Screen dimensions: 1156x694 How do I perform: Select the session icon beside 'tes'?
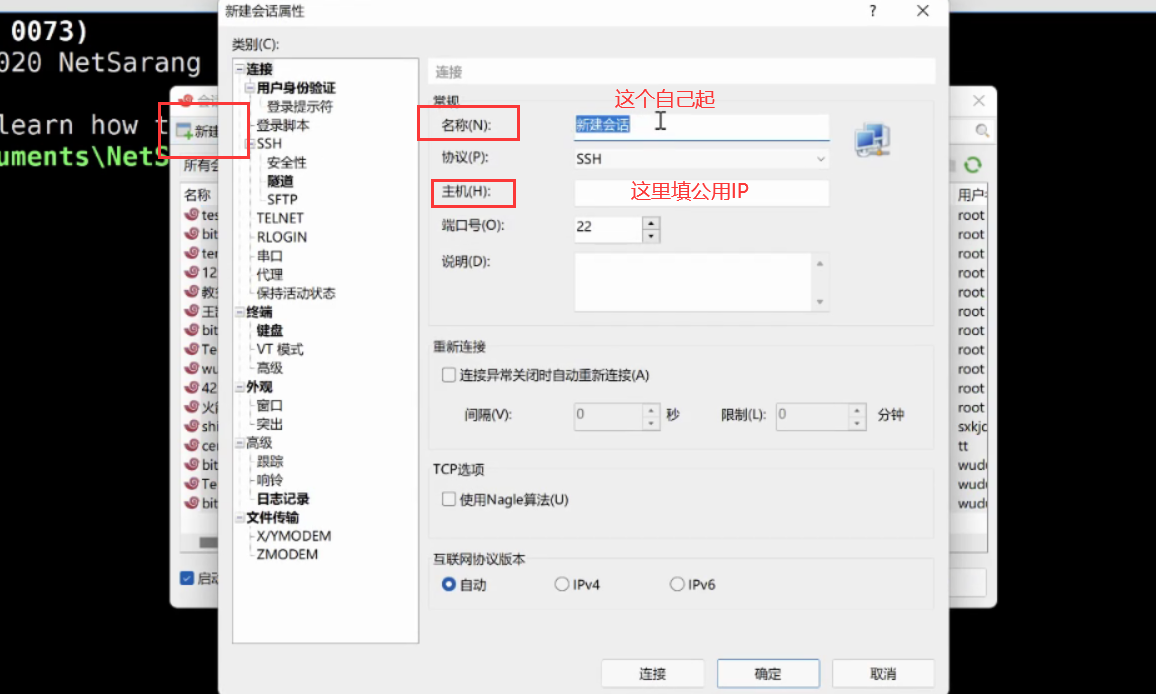coord(192,215)
